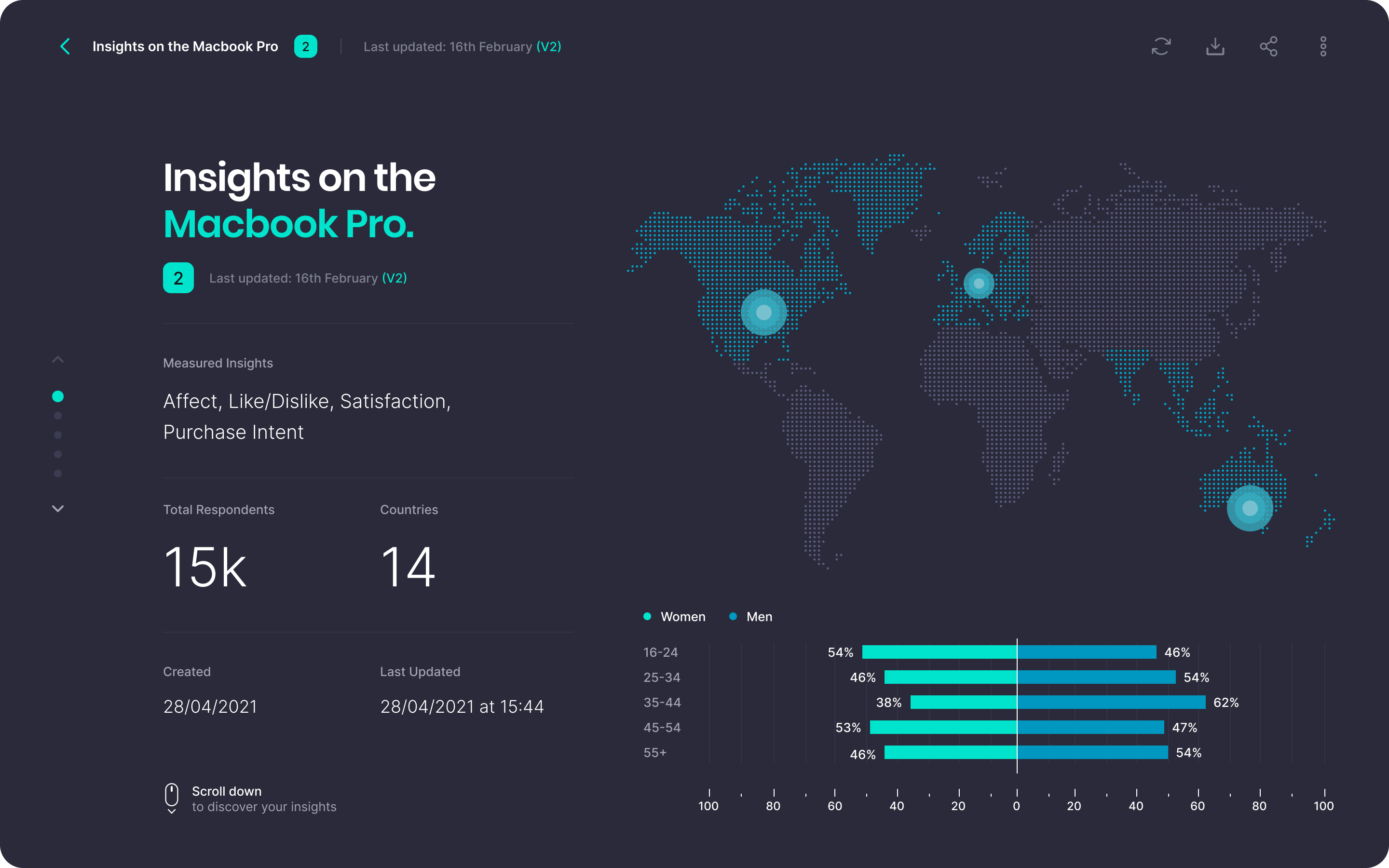
Task: Toggle the Women legend item
Action: [x=674, y=617]
